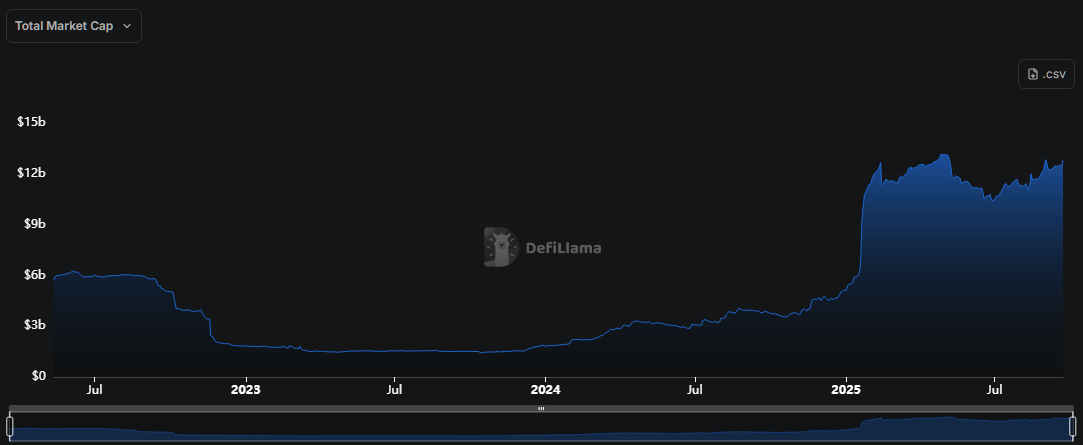Click the 2023 label on the time axis

click(x=245, y=389)
